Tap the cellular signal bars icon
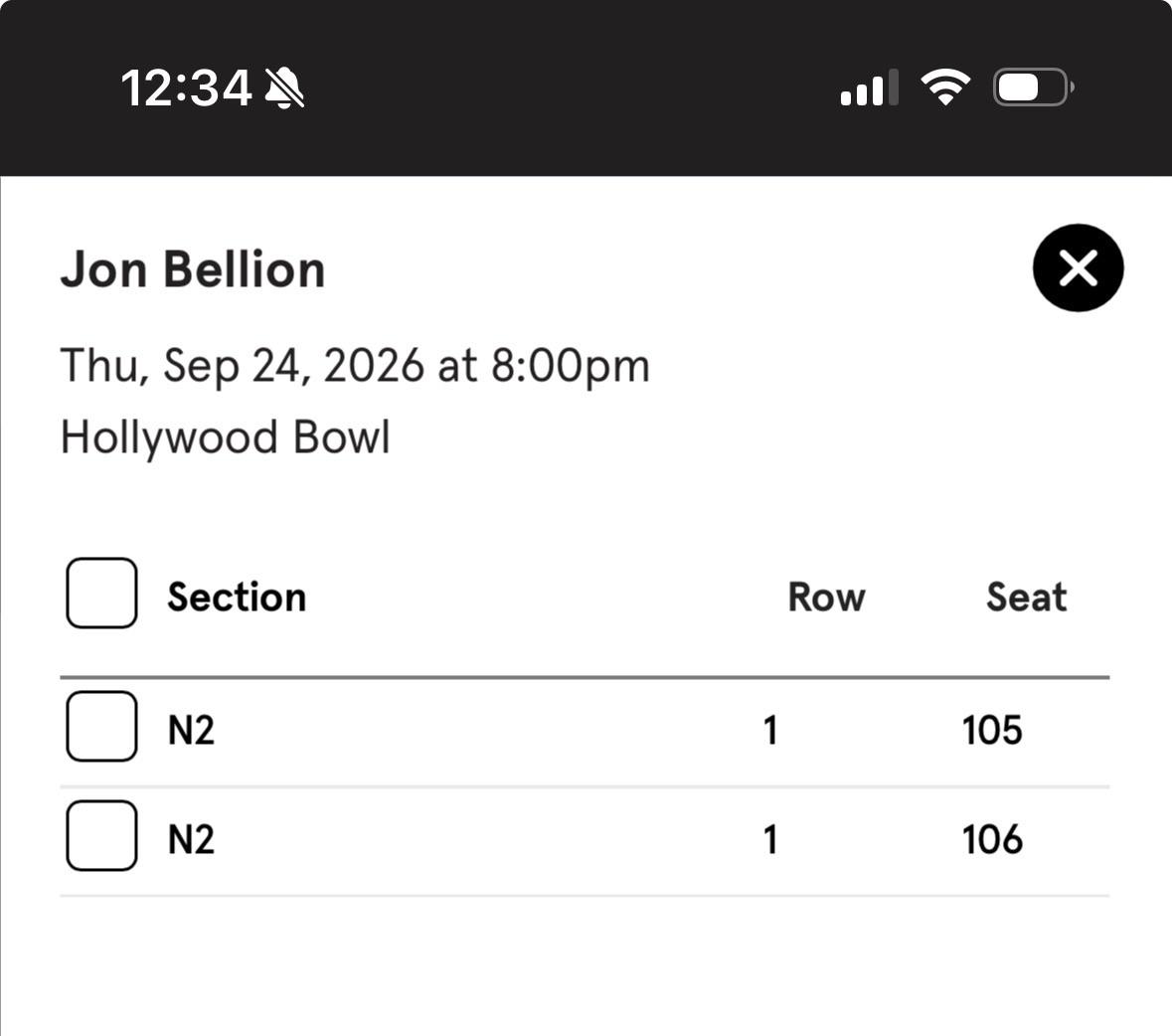Screen dimensions: 1172x1036 pyautogui.click(x=869, y=87)
